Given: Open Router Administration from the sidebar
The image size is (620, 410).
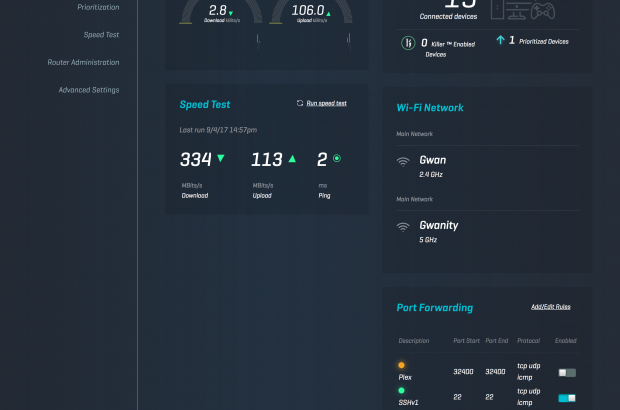Looking at the screenshot, I should (83, 62).
